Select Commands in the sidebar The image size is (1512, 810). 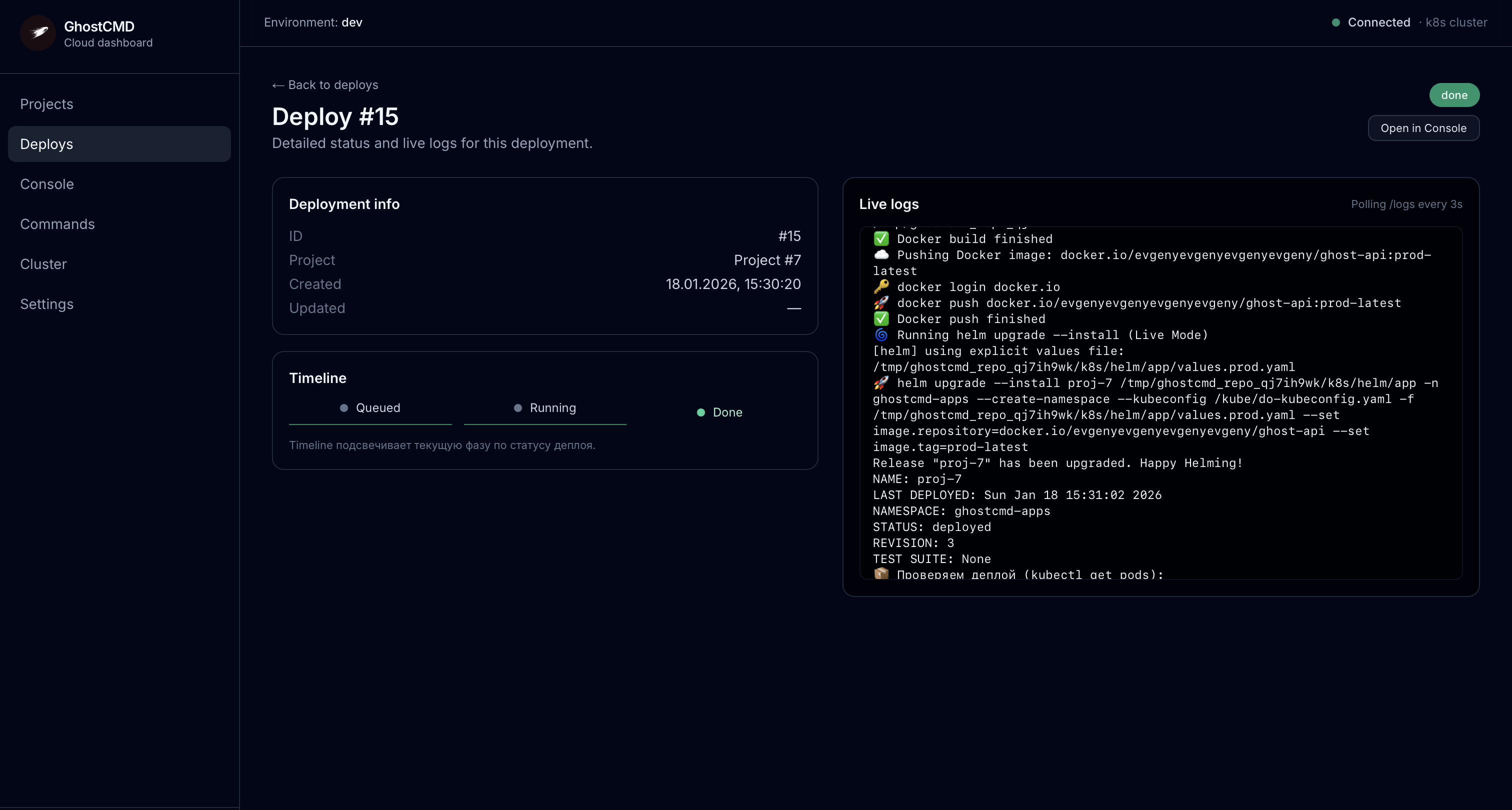pos(57,223)
